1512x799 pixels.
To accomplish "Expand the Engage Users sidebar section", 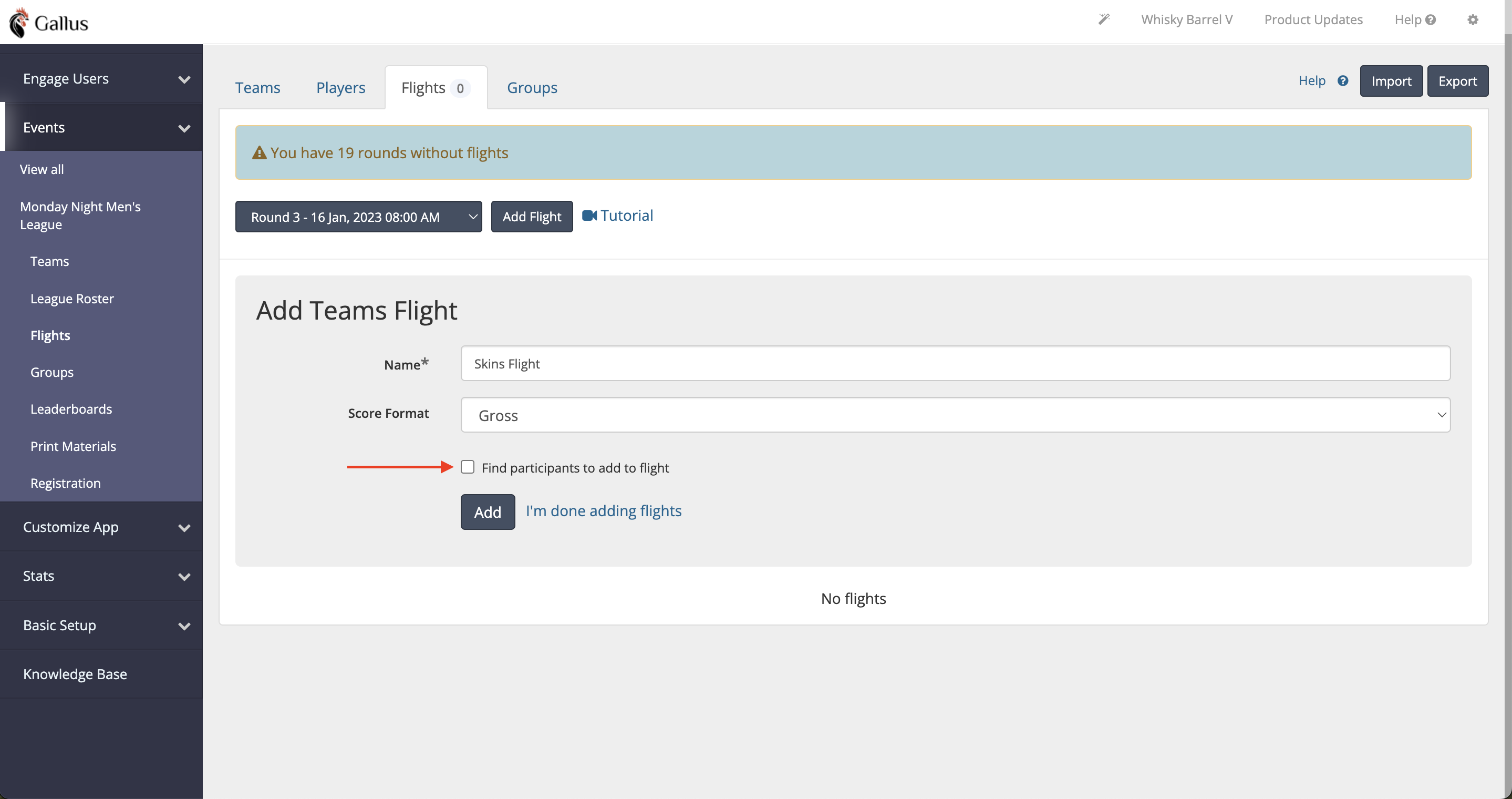I will pyautogui.click(x=101, y=79).
